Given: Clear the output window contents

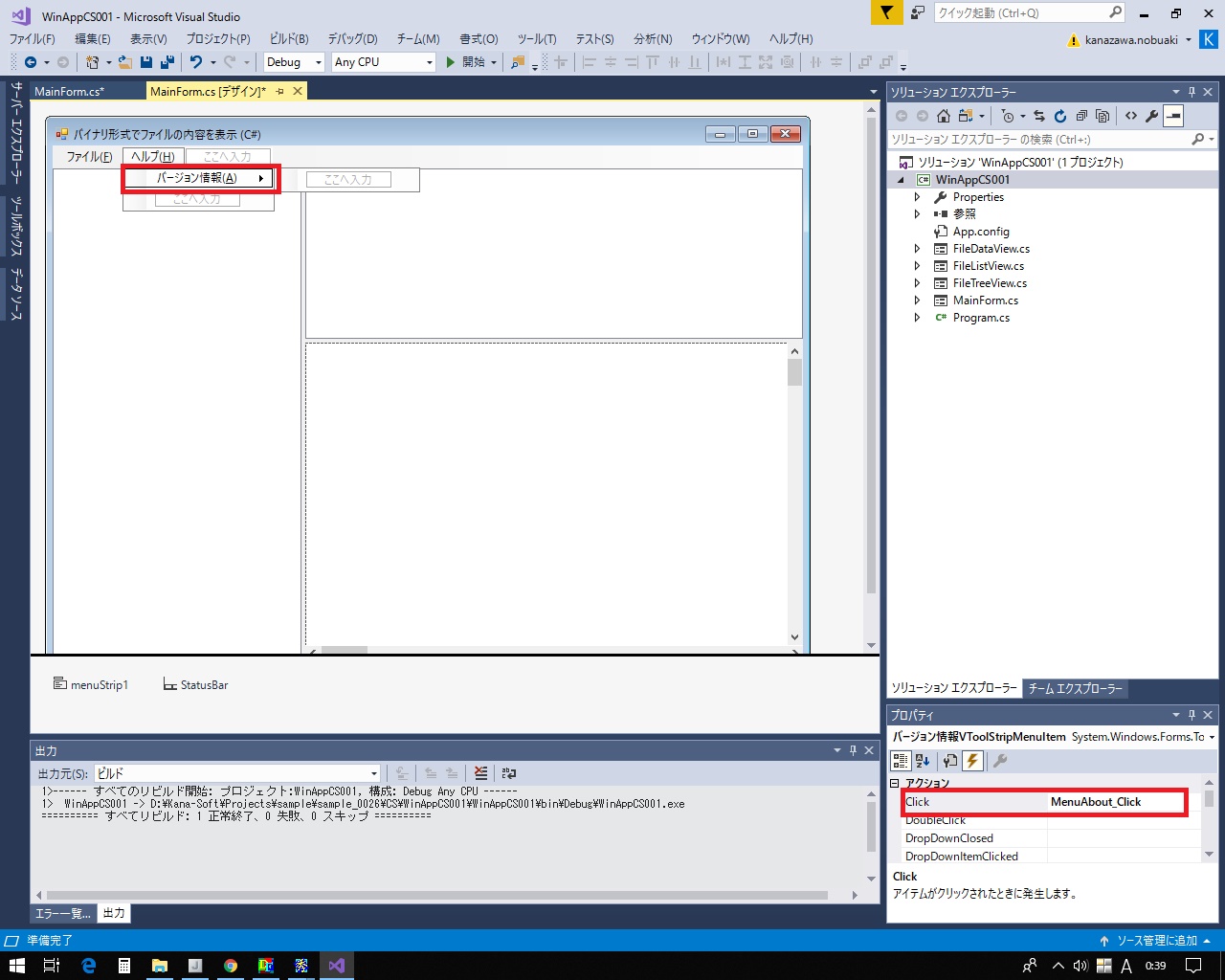Looking at the screenshot, I should coord(480,773).
